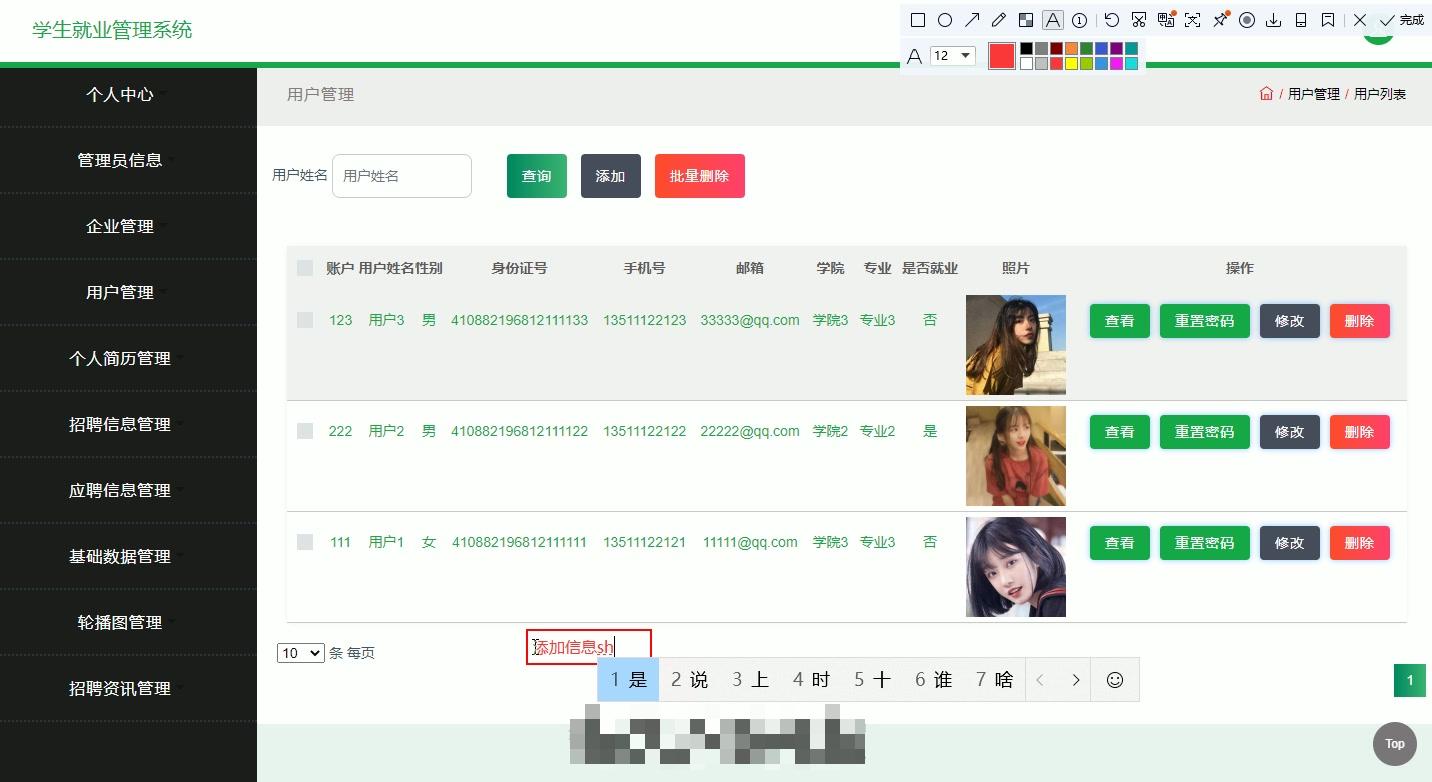Select the mosaic blur tool
1432x782 pixels.
[x=1025, y=20]
